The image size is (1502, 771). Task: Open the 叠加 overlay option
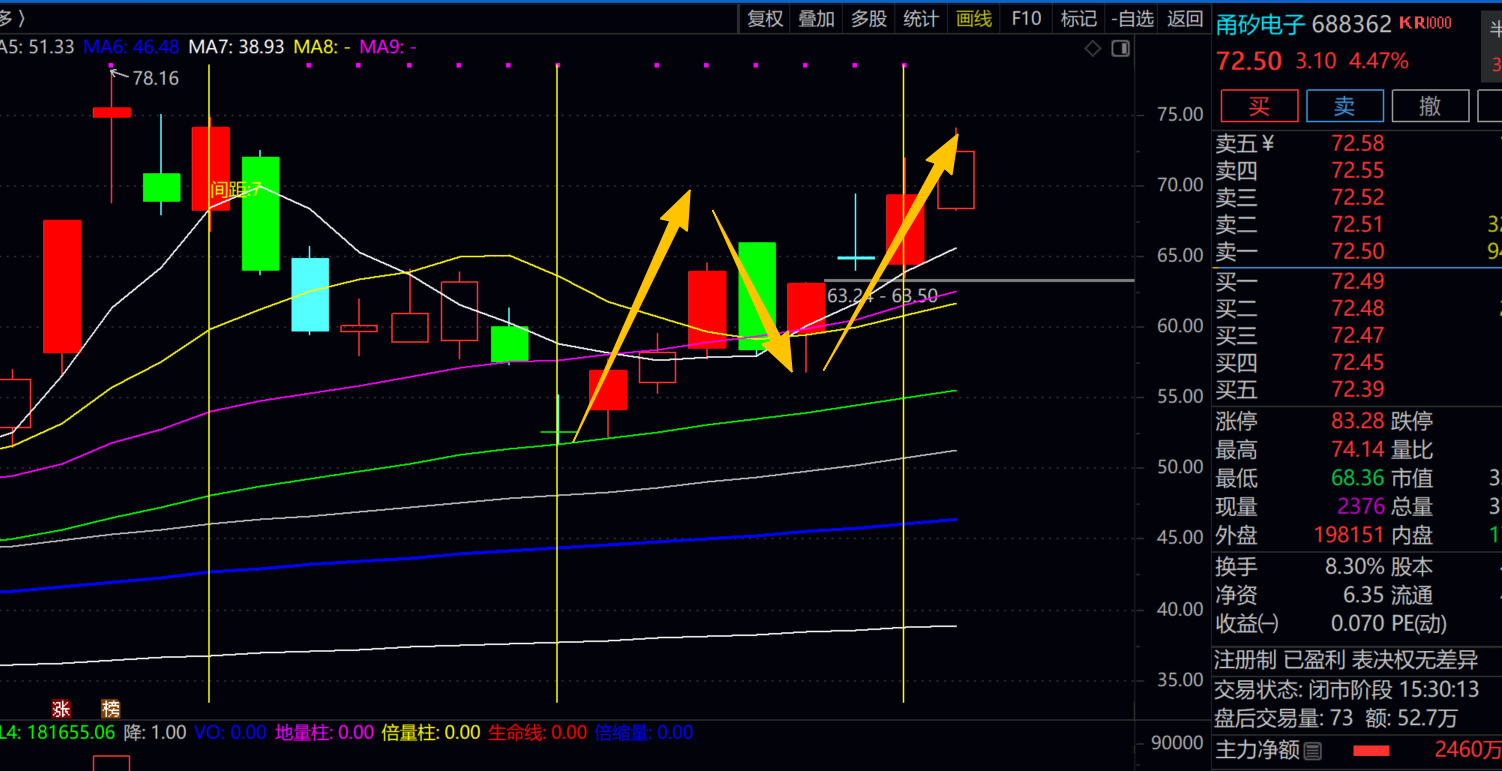[x=816, y=19]
